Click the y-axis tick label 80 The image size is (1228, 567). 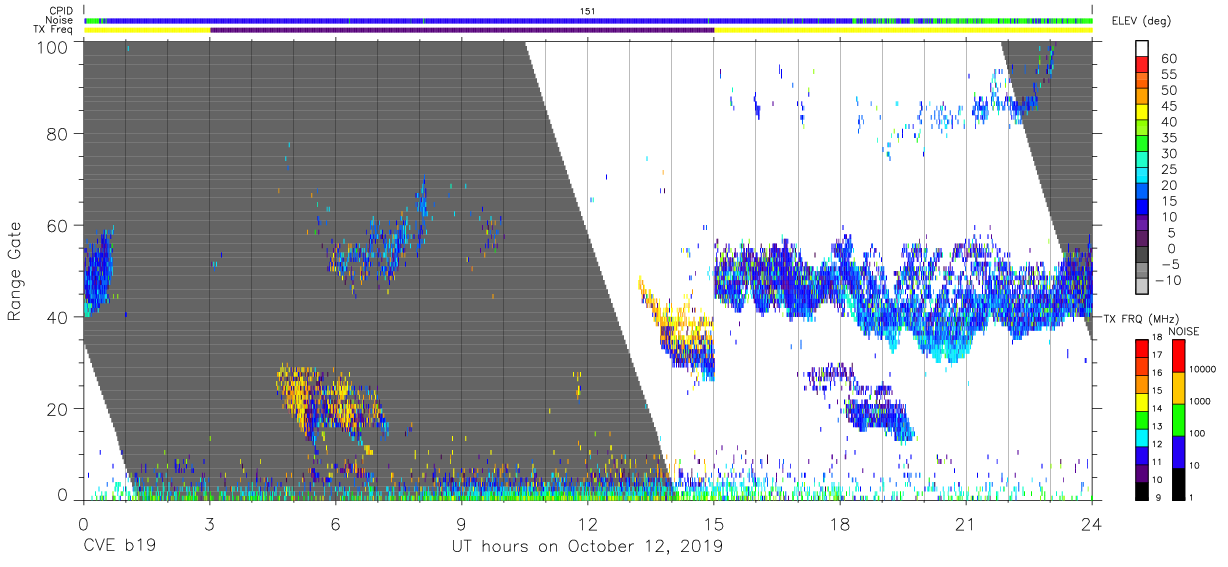click(58, 135)
